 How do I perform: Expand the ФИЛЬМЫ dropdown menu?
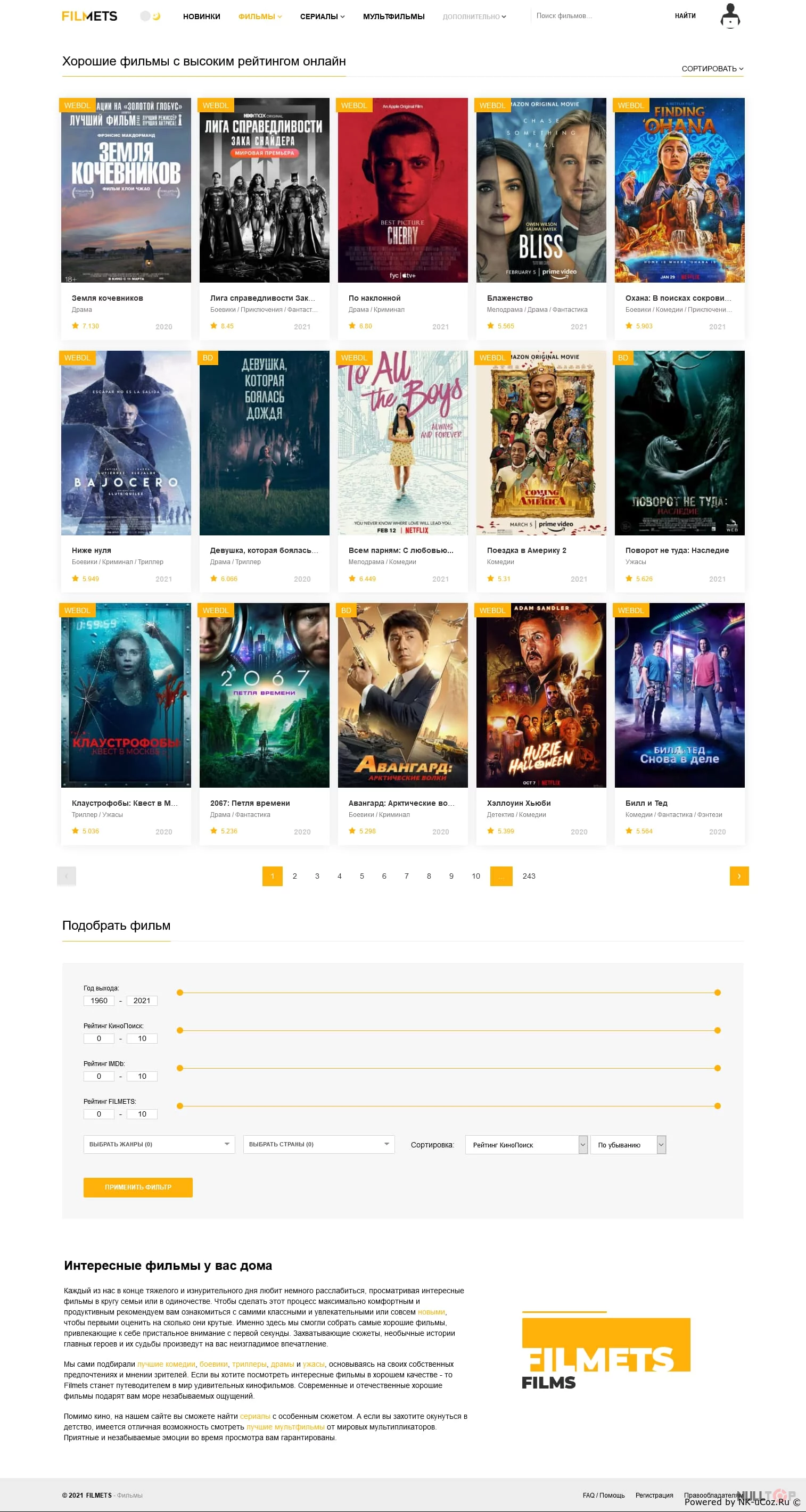tap(260, 16)
